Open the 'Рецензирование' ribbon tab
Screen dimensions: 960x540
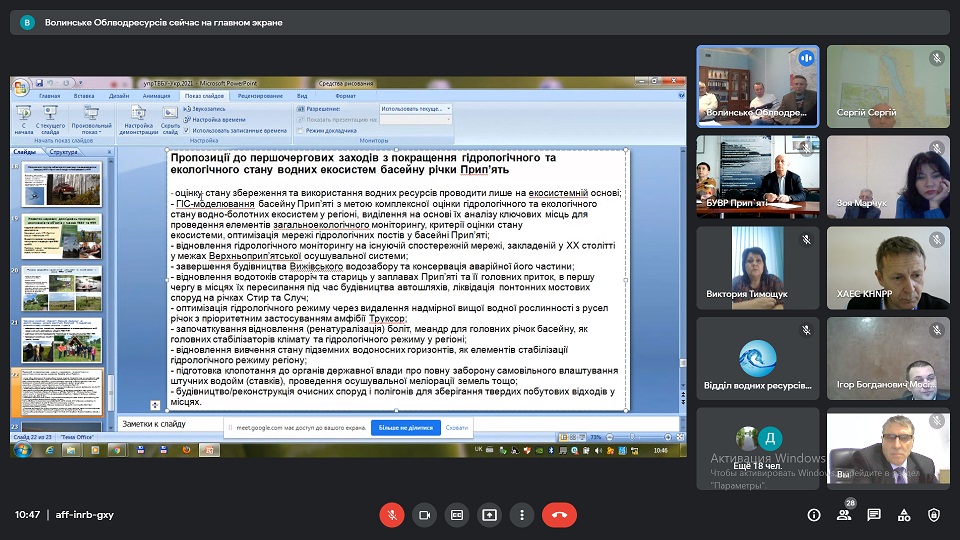tap(260, 96)
